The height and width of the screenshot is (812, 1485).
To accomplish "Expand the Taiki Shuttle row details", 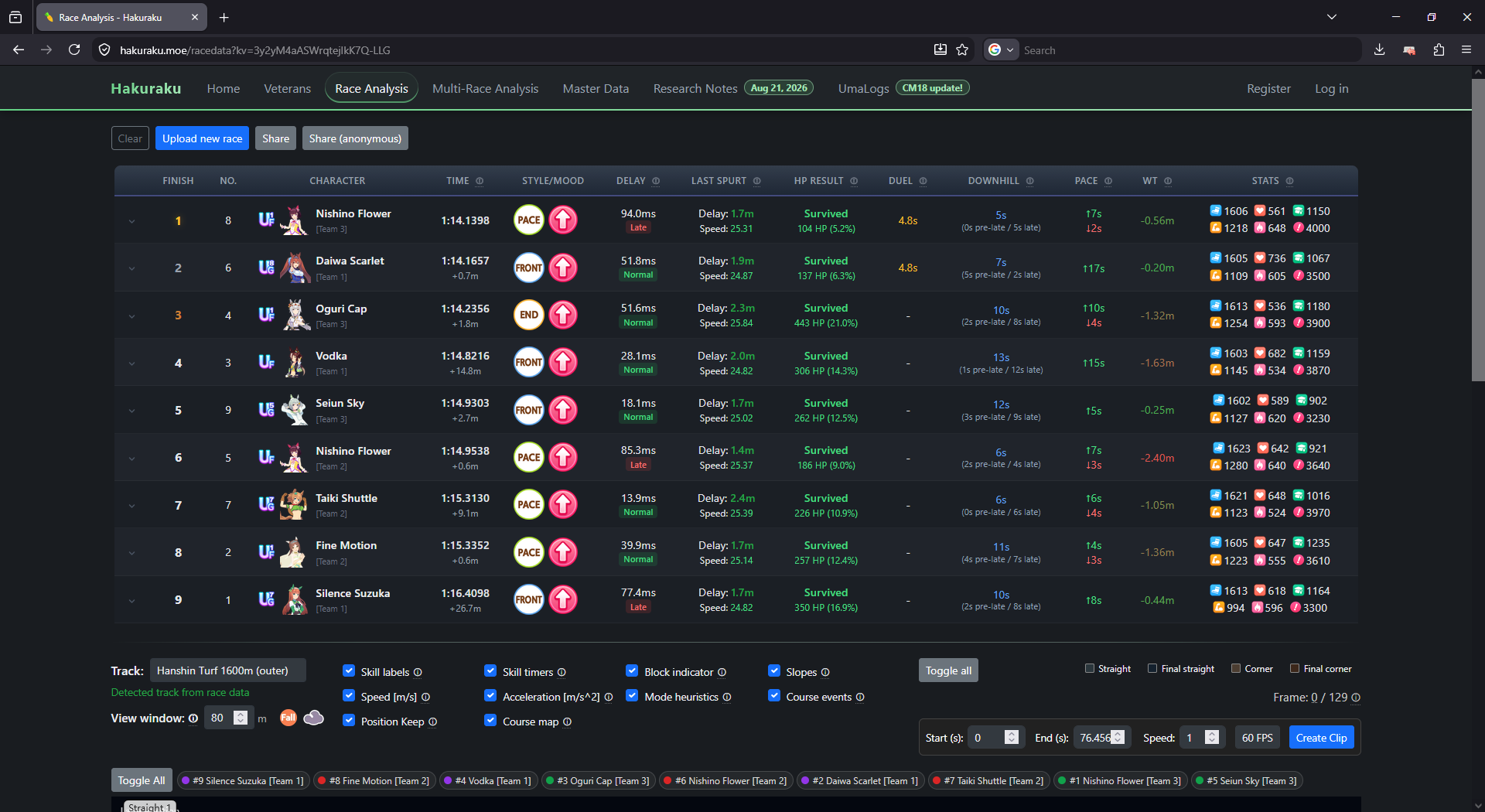I will click(131, 506).
